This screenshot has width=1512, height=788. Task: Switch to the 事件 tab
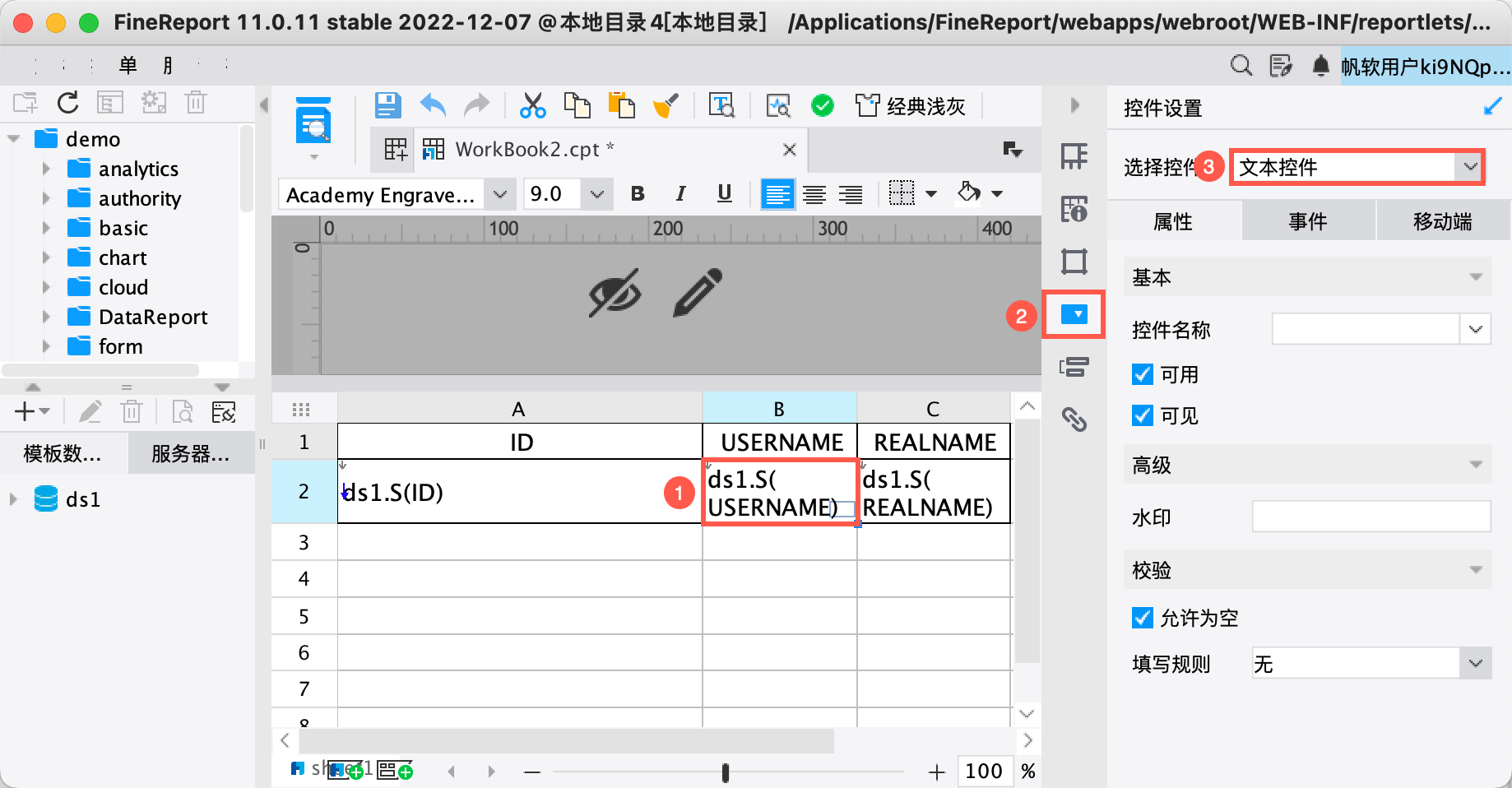coord(1308,221)
